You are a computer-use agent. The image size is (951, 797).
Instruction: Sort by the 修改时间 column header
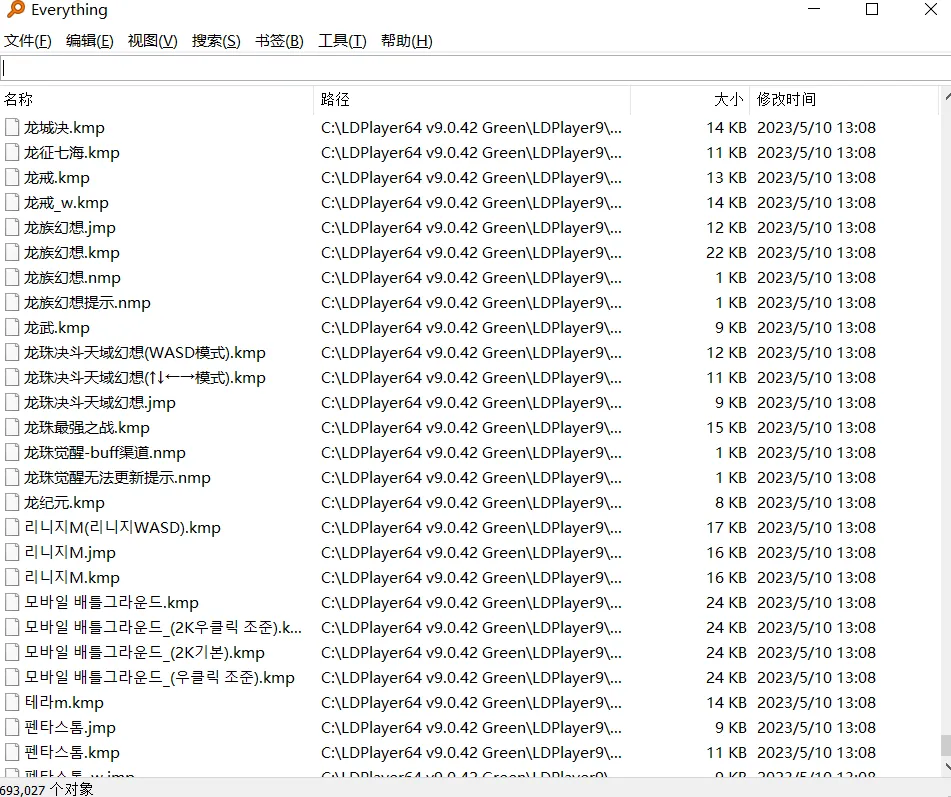pos(845,99)
